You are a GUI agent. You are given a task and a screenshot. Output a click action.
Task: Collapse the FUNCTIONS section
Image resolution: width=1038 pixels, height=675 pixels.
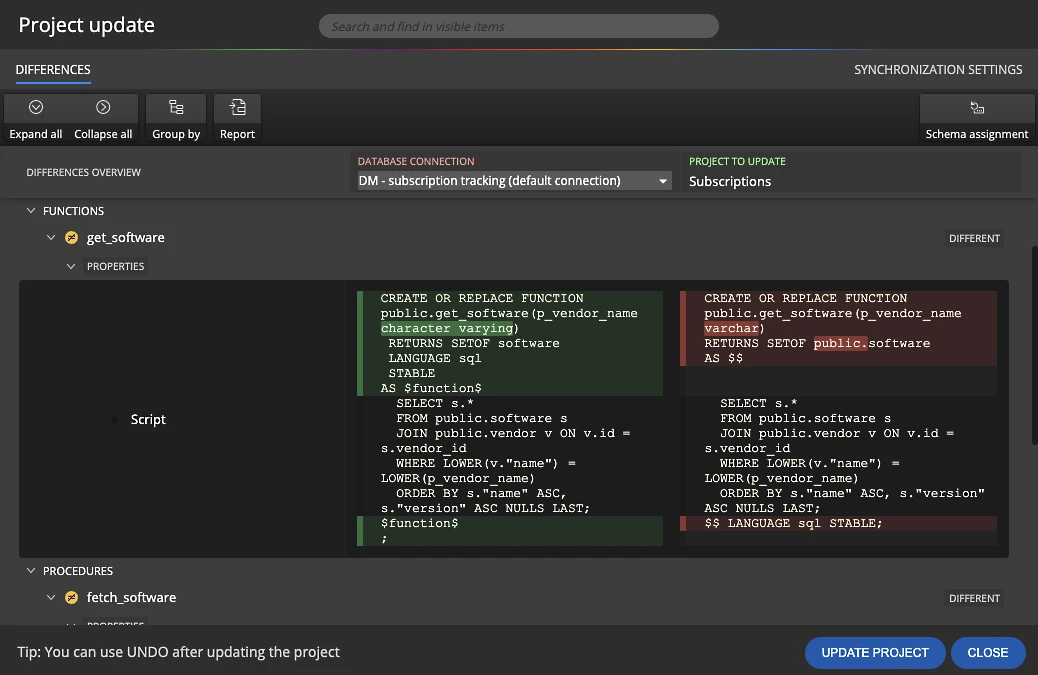coord(30,210)
